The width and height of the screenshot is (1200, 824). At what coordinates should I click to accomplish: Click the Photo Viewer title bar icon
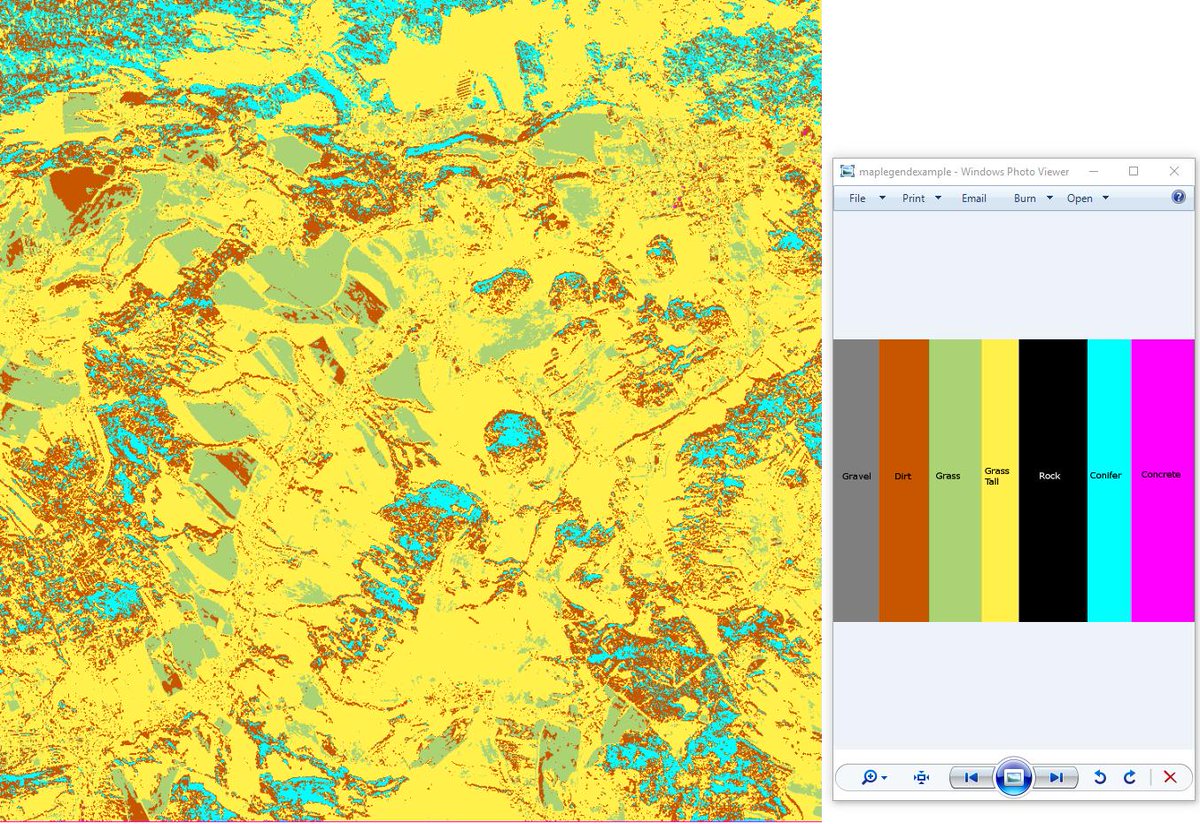coord(847,171)
